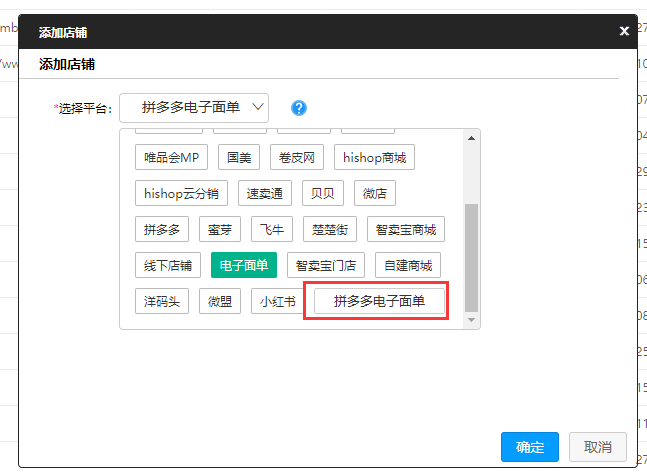Choose the 线下店铺 platform option
Screen dimensions: 647x475
[168, 265]
